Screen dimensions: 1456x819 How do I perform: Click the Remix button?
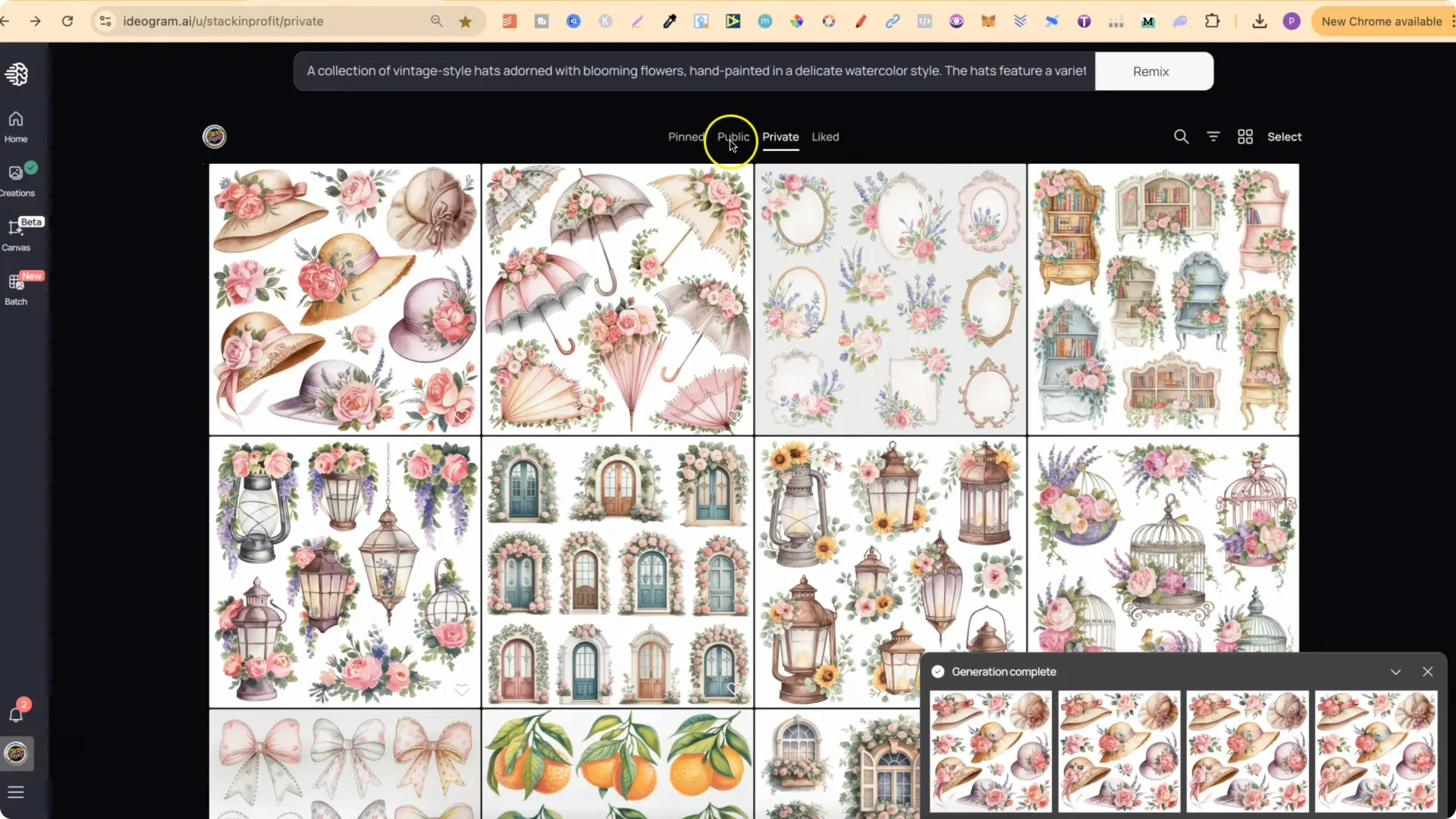point(1150,71)
